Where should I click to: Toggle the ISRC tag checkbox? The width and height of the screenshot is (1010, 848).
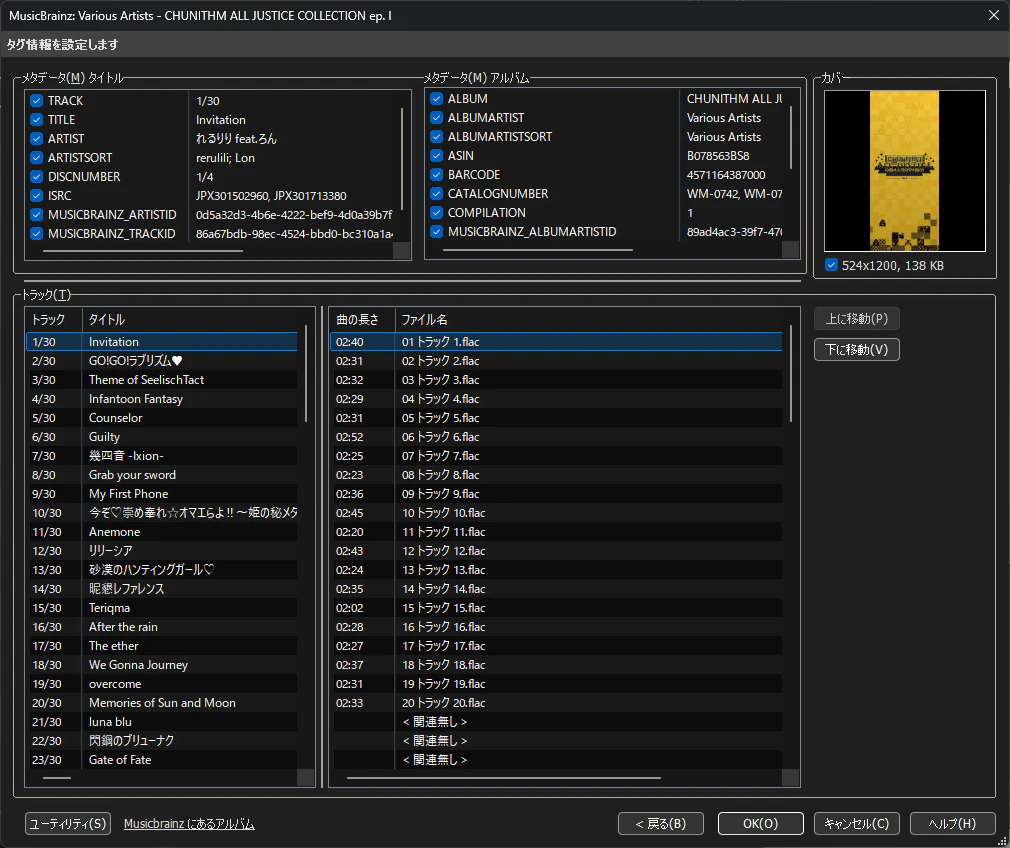(x=37, y=196)
